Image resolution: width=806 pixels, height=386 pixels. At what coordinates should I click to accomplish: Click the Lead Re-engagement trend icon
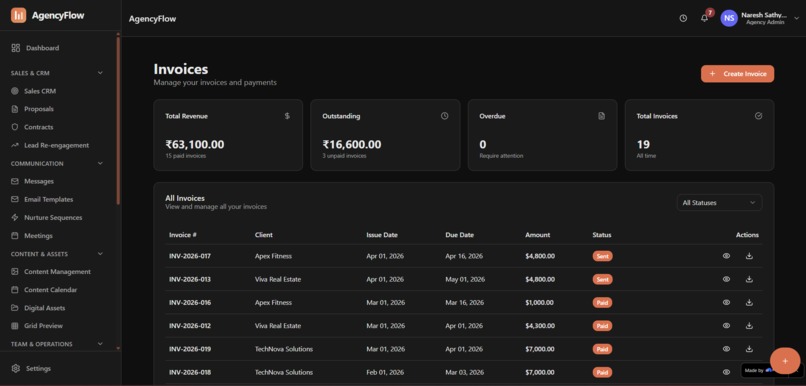pos(14,145)
